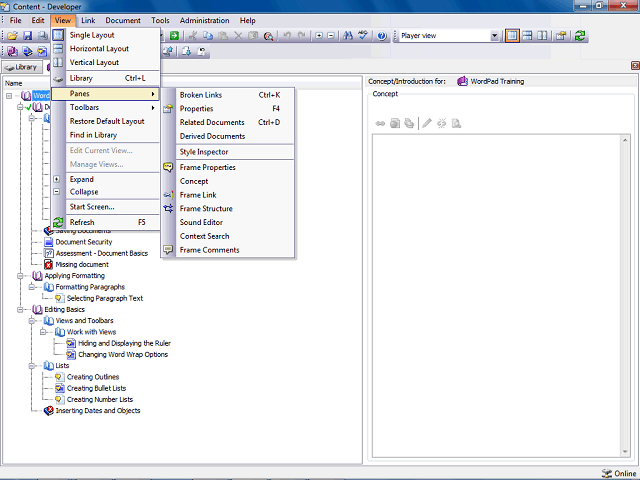This screenshot has height=480, width=640.
Task: Click the Collapse minus toolbar icon
Action: click(331, 36)
